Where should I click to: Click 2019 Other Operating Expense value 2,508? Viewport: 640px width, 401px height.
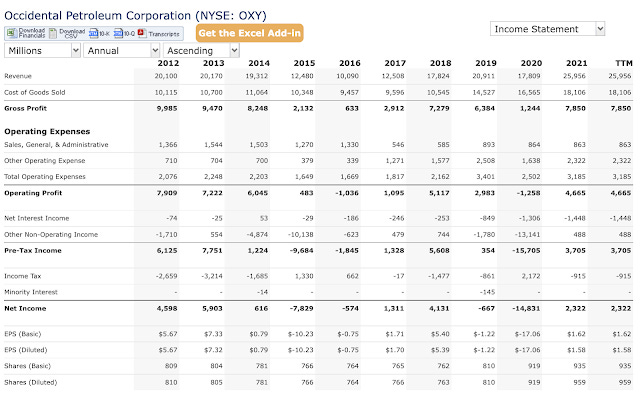point(486,161)
